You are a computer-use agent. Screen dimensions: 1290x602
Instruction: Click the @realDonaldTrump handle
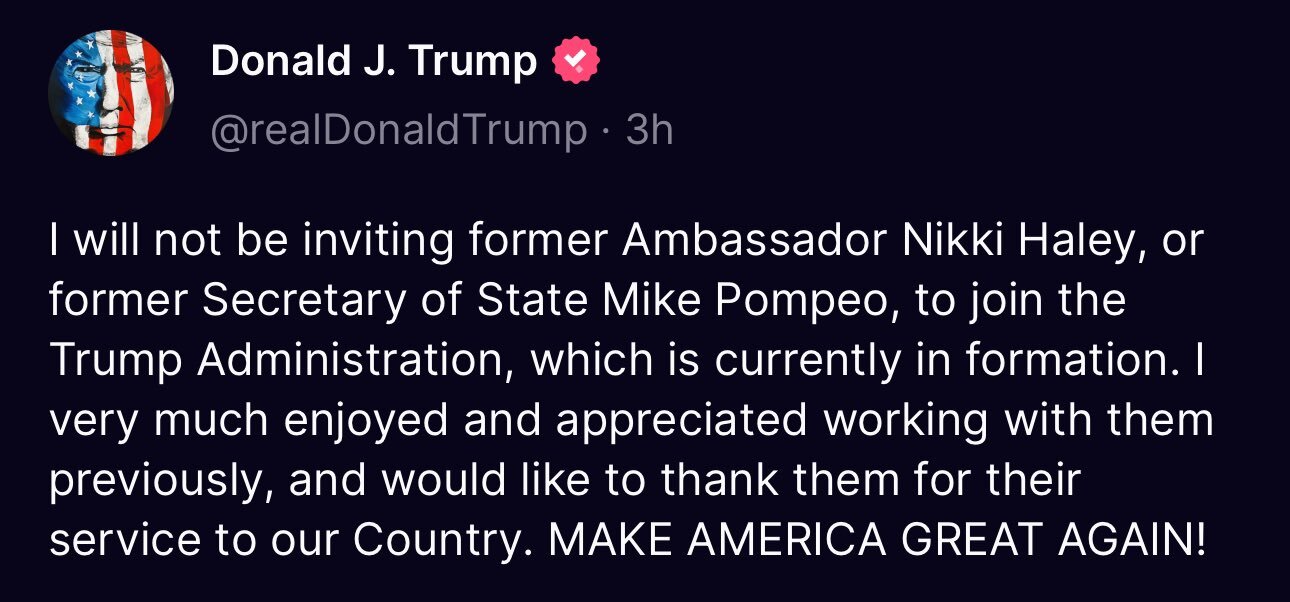(398, 131)
